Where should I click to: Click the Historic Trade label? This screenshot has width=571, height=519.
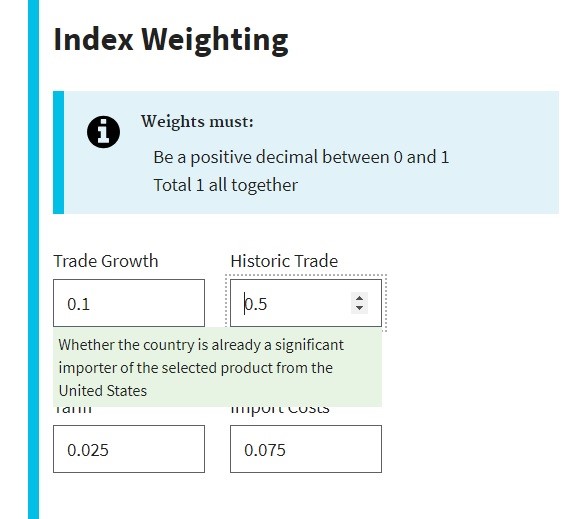click(x=284, y=261)
